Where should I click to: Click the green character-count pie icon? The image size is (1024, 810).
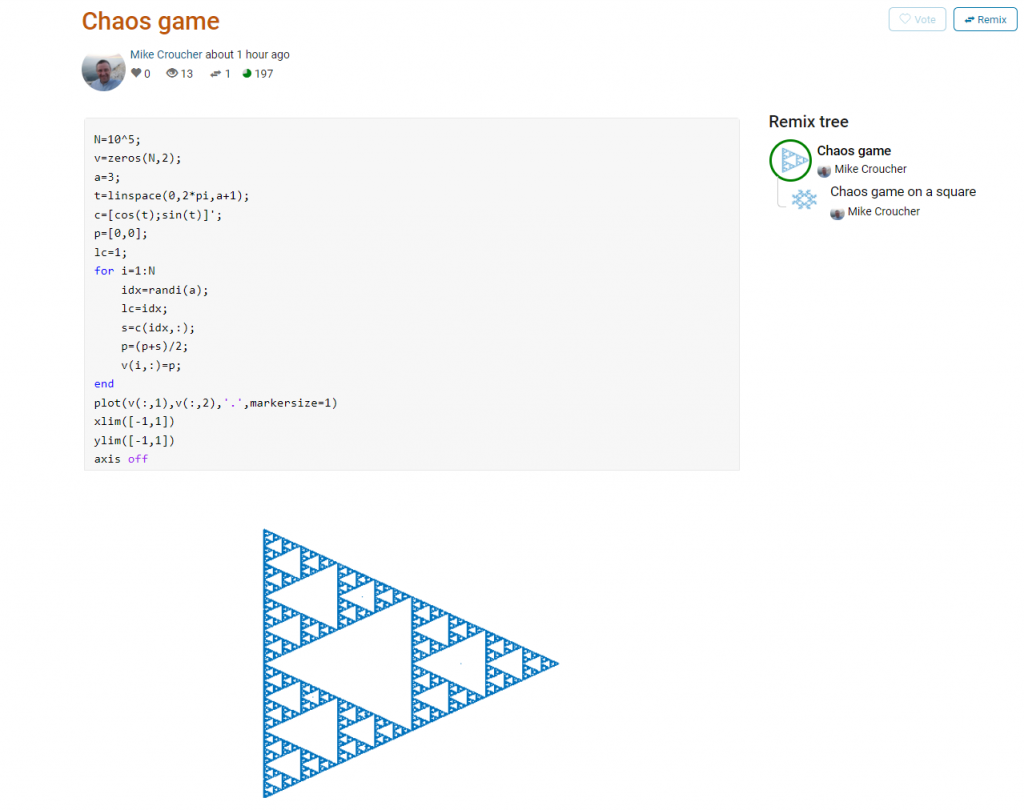[x=247, y=73]
